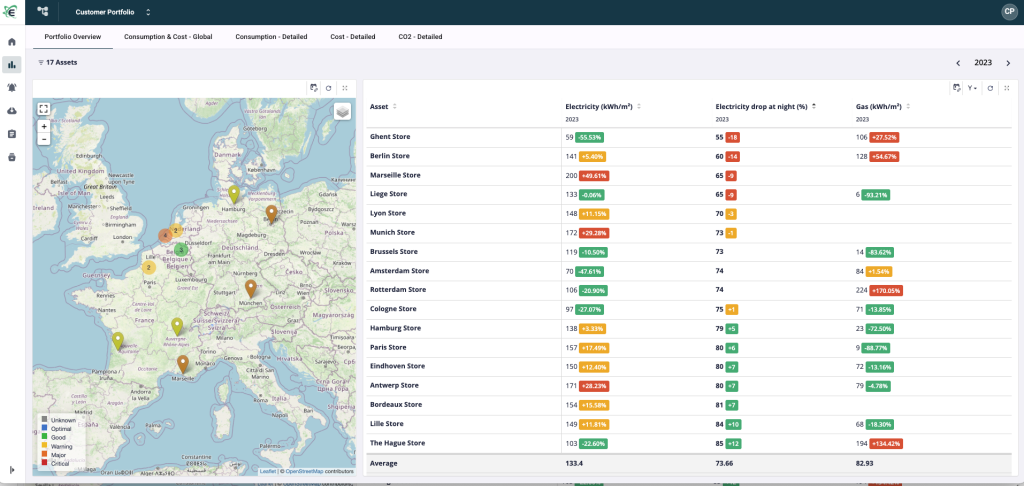
Task: Switch to Consumption & Cost - Global tab
Action: click(168, 37)
